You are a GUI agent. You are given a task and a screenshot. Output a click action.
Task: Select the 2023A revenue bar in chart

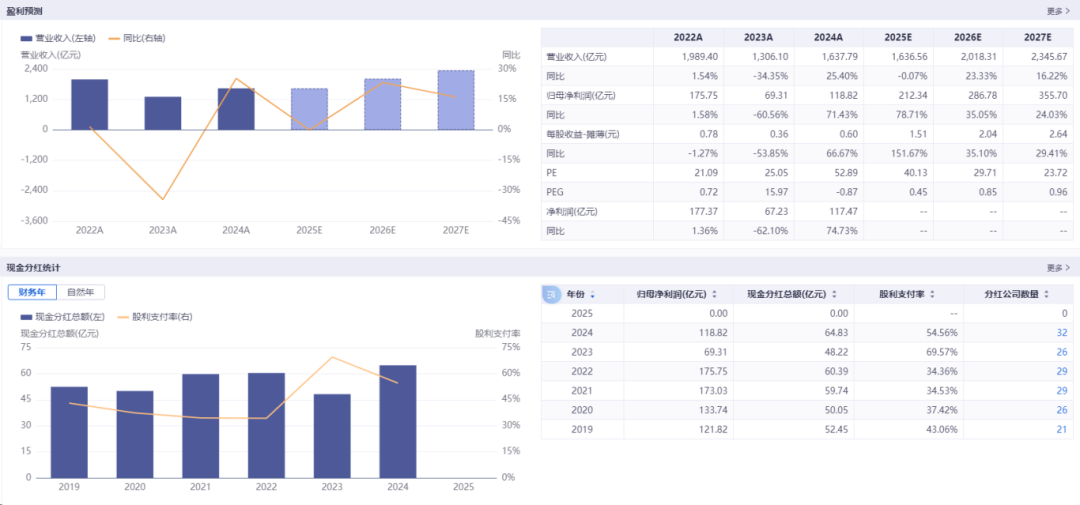(x=163, y=113)
